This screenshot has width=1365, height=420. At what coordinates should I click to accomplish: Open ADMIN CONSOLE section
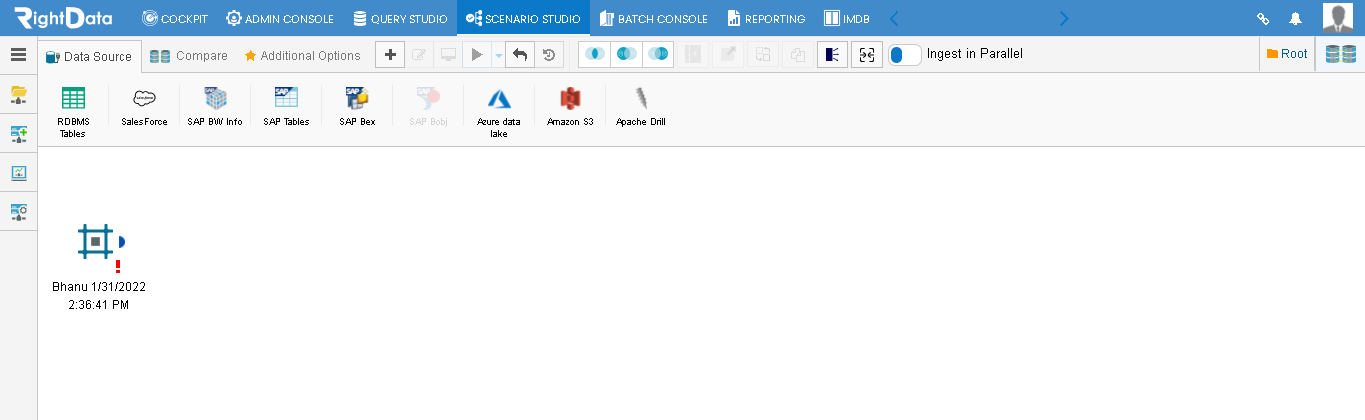click(x=280, y=18)
